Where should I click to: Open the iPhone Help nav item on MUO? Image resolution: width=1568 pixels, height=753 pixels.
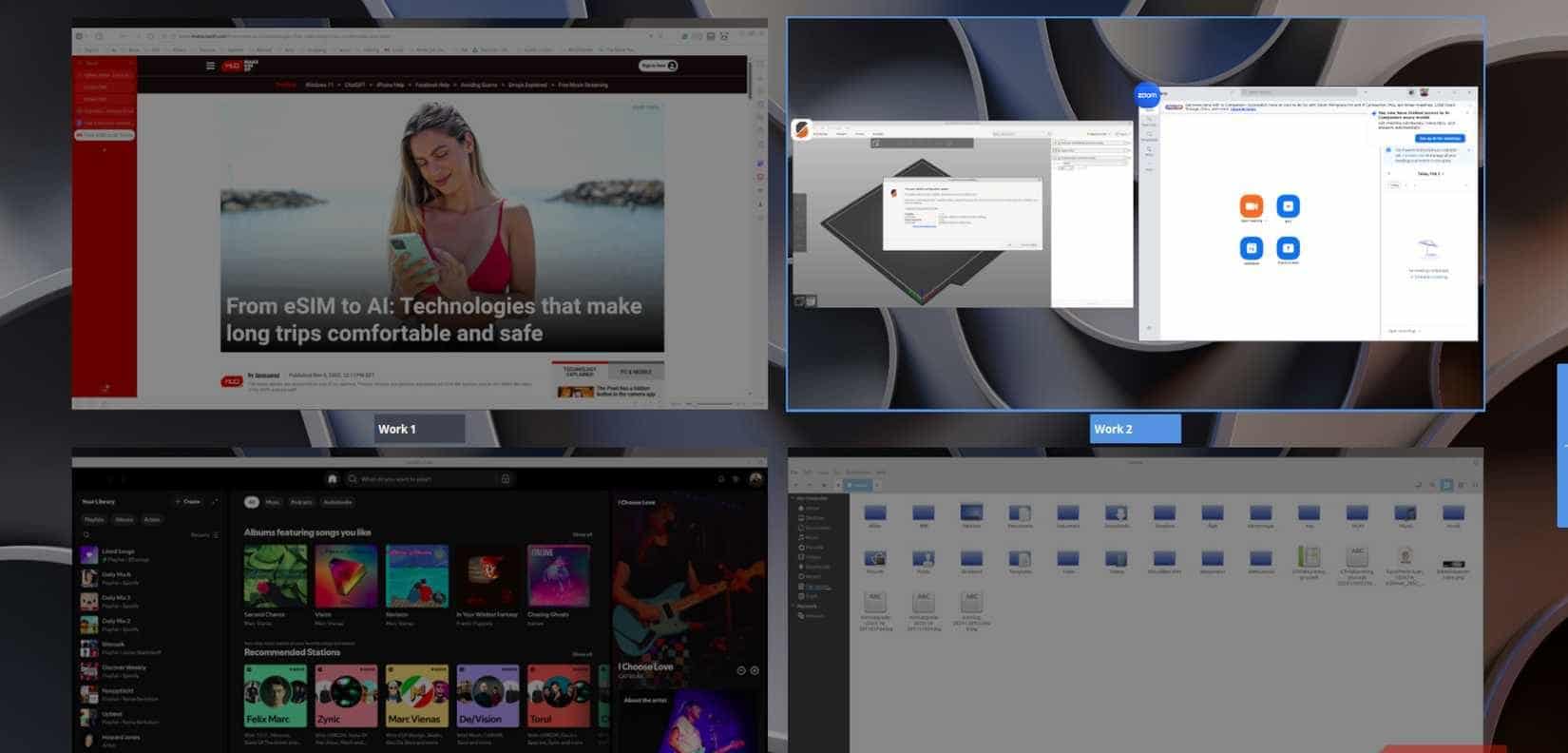391,85
